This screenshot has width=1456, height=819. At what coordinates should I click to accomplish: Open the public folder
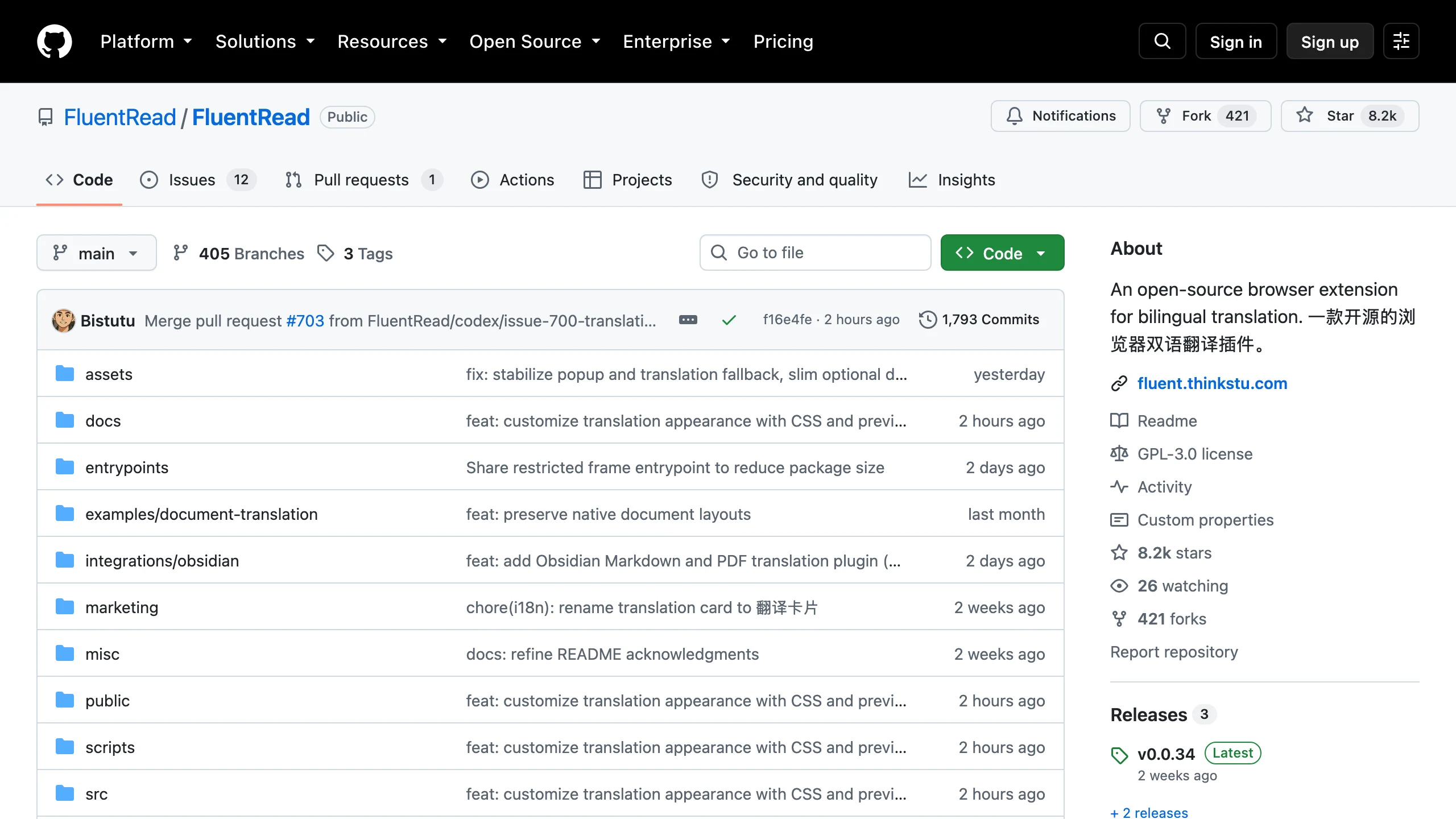(x=107, y=701)
